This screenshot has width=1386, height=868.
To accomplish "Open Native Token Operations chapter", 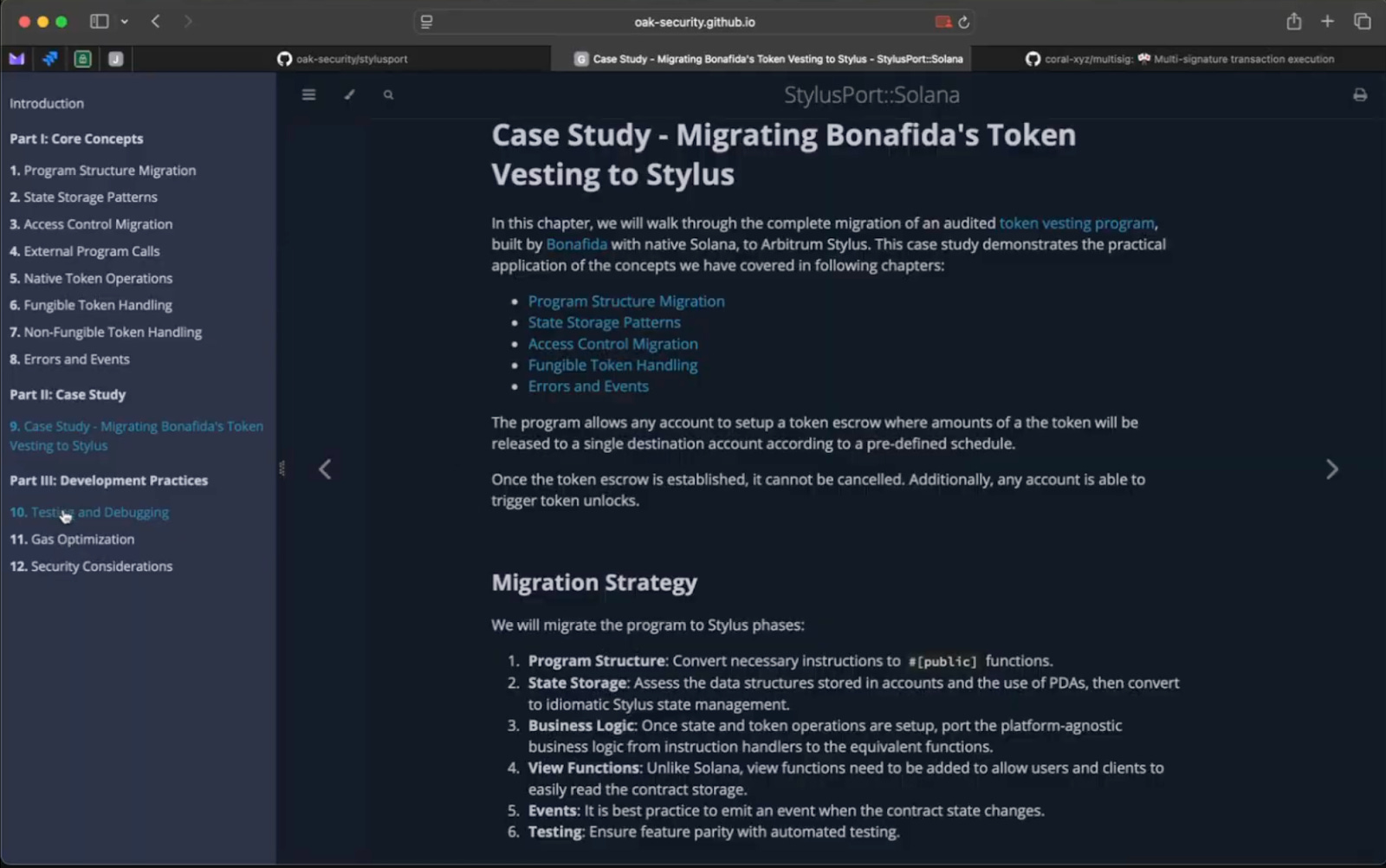I will [91, 278].
